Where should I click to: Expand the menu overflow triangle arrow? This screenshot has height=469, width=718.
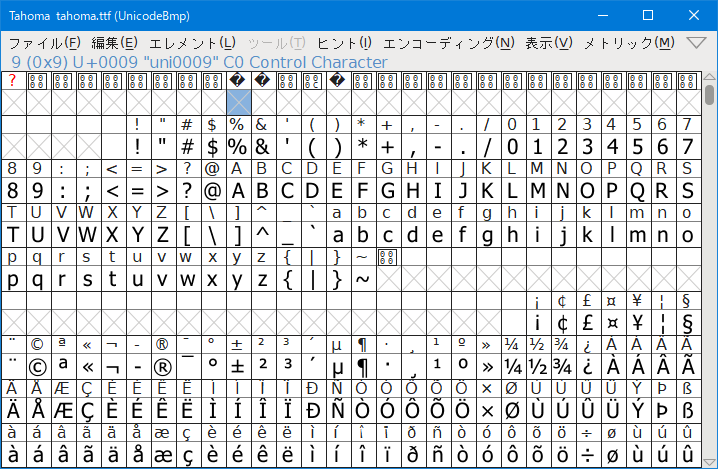(696, 43)
